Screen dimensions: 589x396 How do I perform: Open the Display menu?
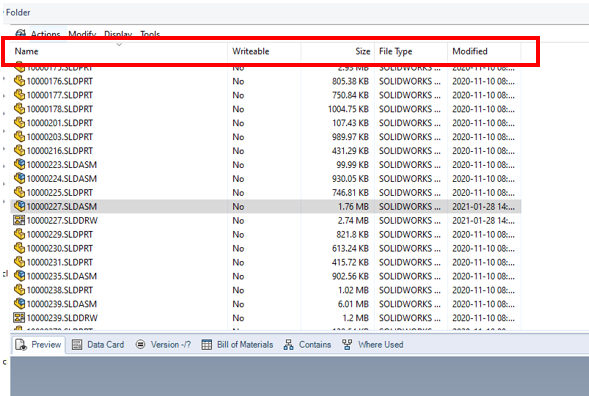118,34
